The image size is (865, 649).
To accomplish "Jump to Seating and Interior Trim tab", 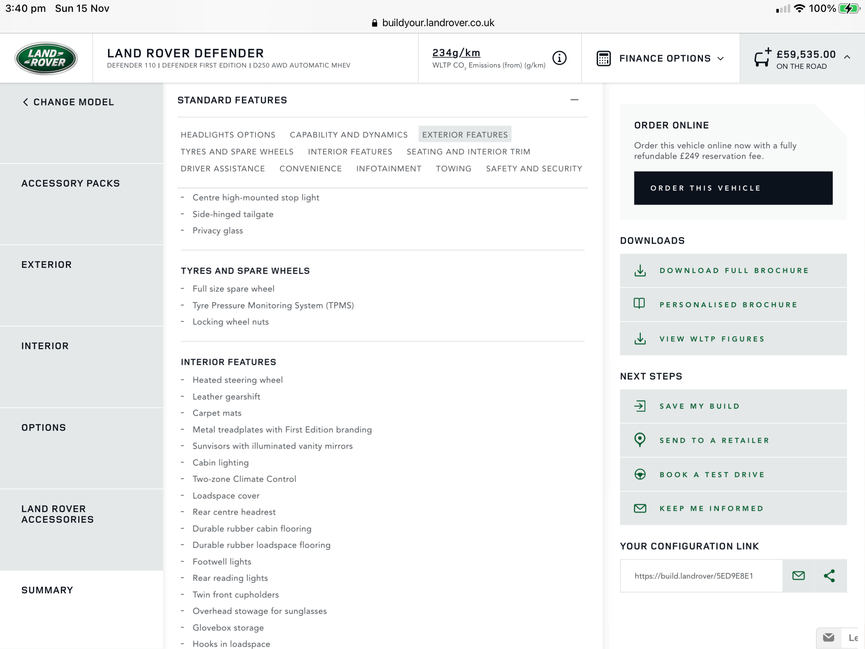I will (x=468, y=152).
